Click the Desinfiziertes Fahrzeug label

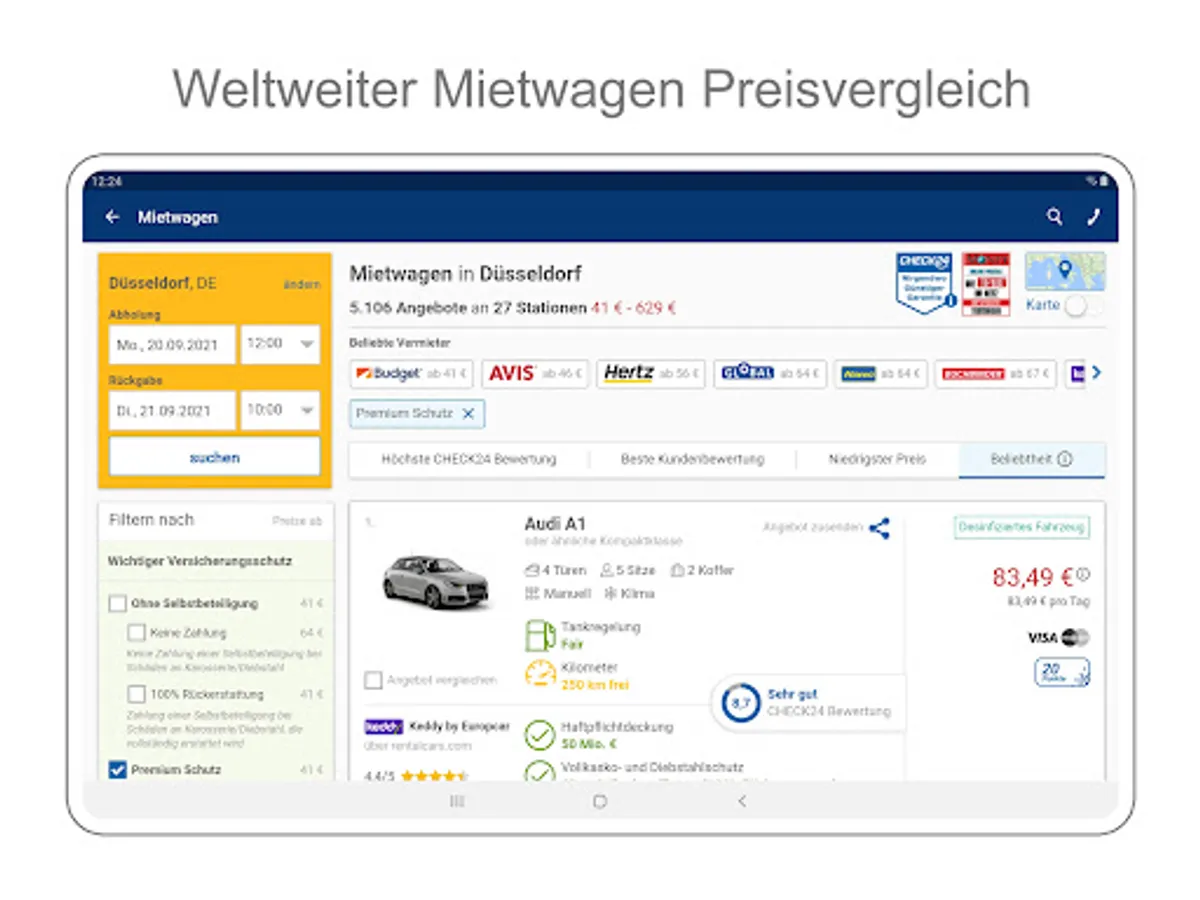pyautogui.click(x=1021, y=527)
